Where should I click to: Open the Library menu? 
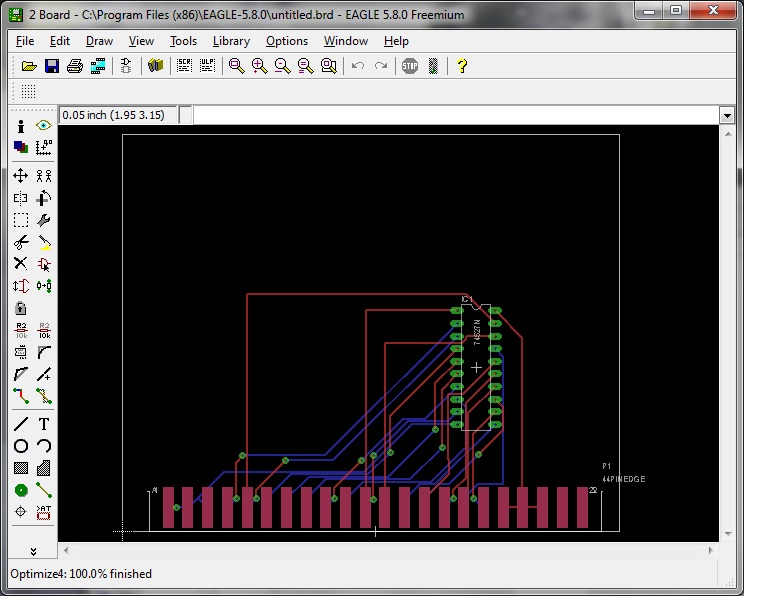(x=231, y=41)
